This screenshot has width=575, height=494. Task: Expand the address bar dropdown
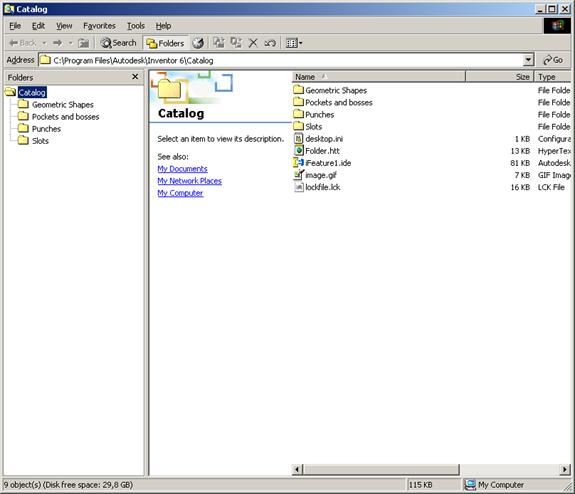coord(528,60)
